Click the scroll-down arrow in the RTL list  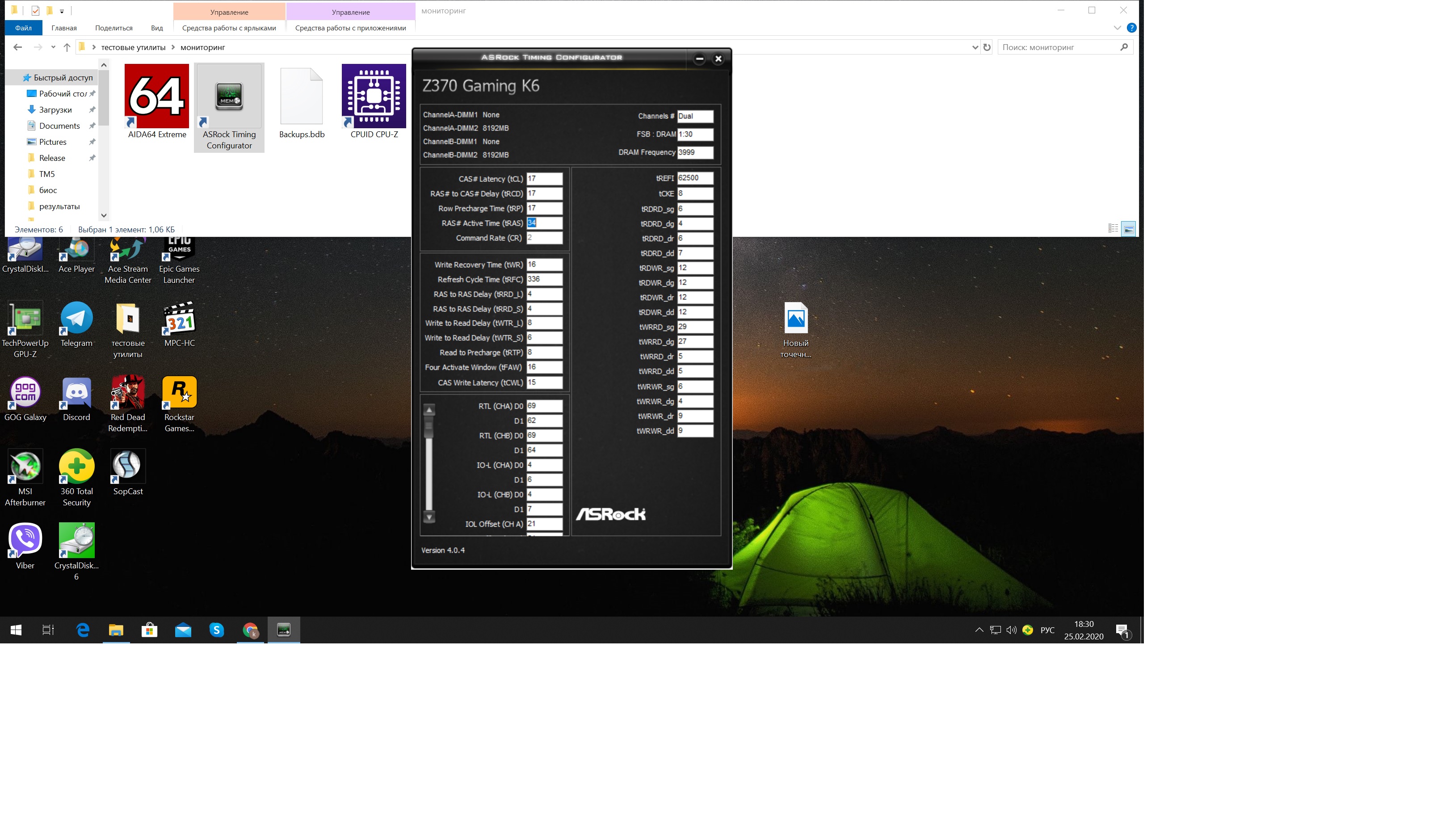[x=429, y=517]
